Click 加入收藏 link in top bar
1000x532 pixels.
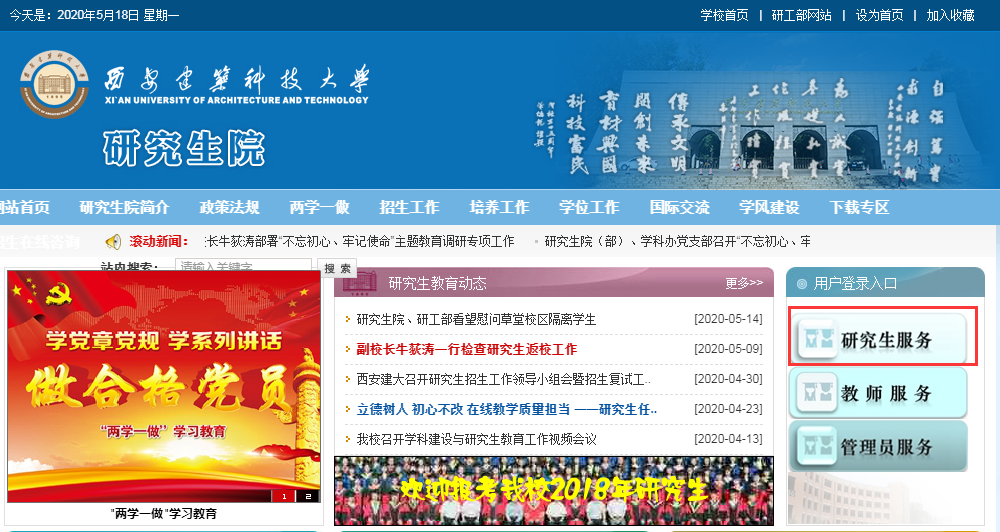pyautogui.click(x=950, y=15)
